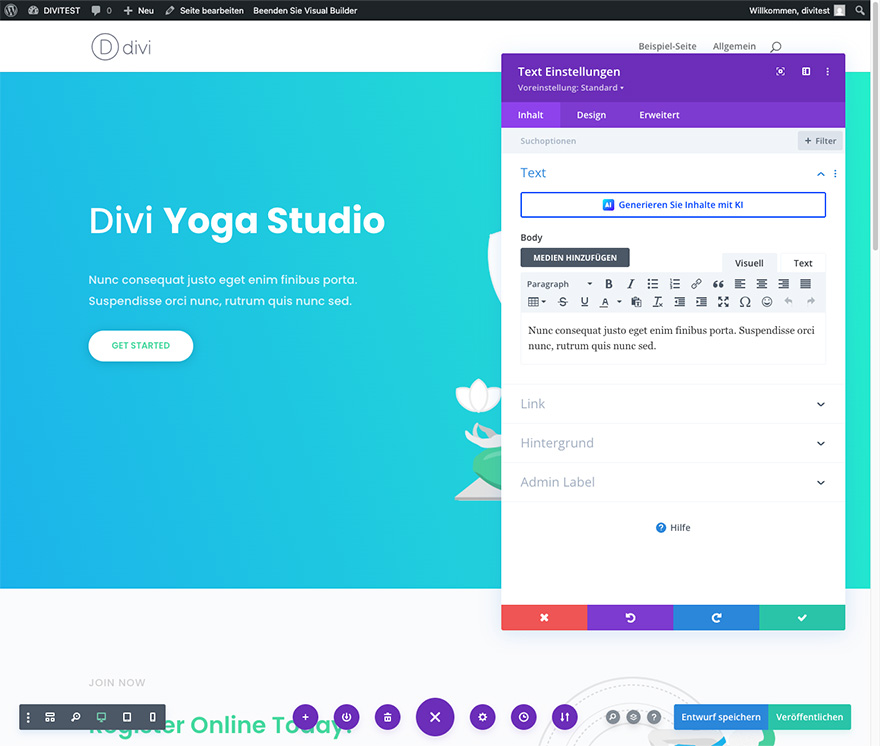Open the Paragraph format dropdown
Screen dimensions: 880x746
(560, 284)
